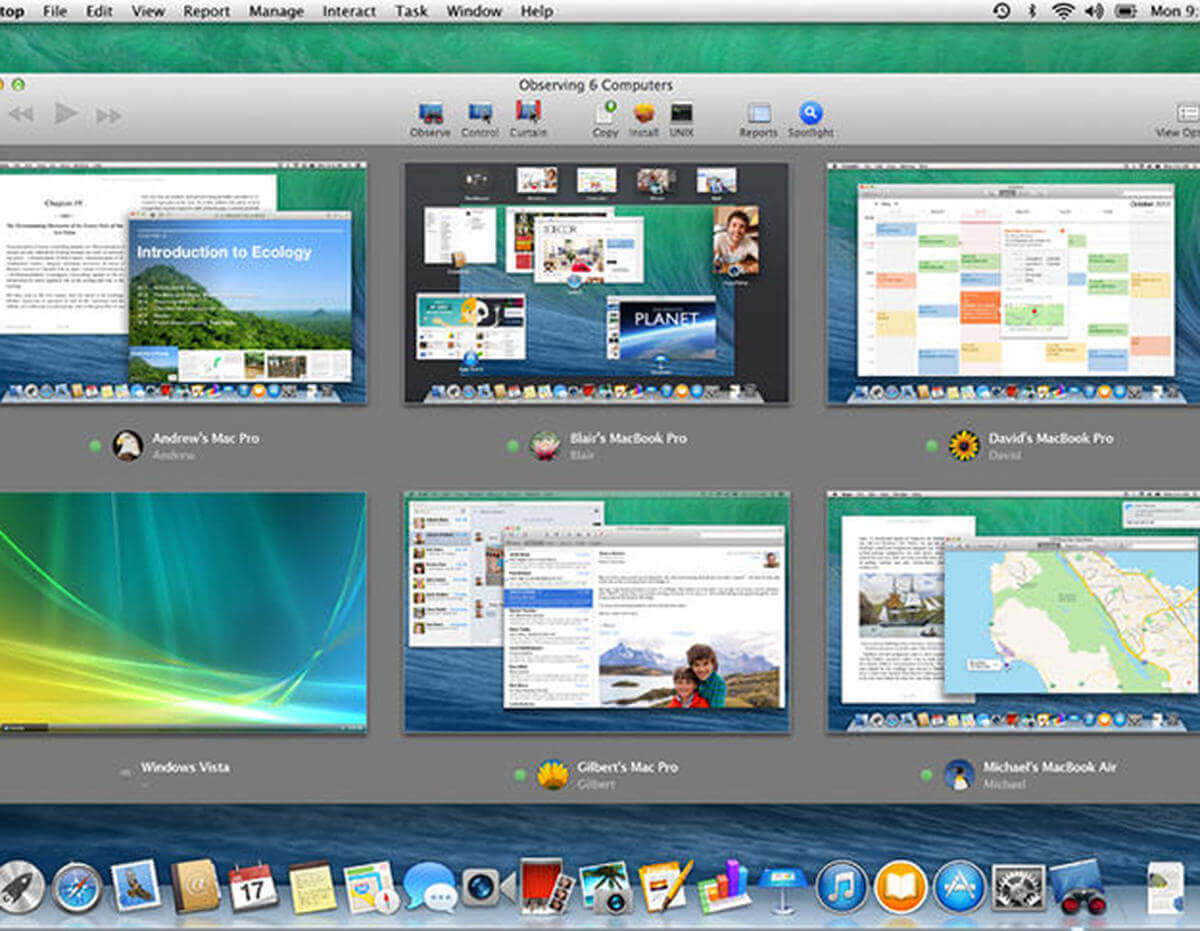This screenshot has width=1200, height=931.
Task: Open the Interact menu
Action: tap(349, 11)
